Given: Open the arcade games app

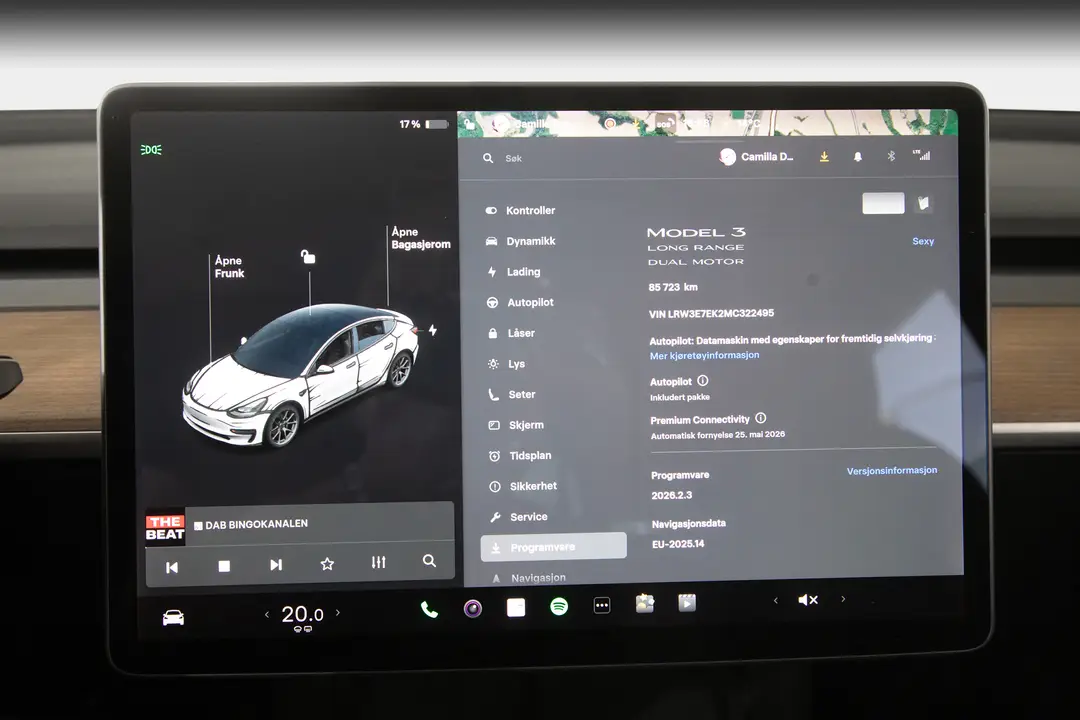Looking at the screenshot, I should pos(645,604).
